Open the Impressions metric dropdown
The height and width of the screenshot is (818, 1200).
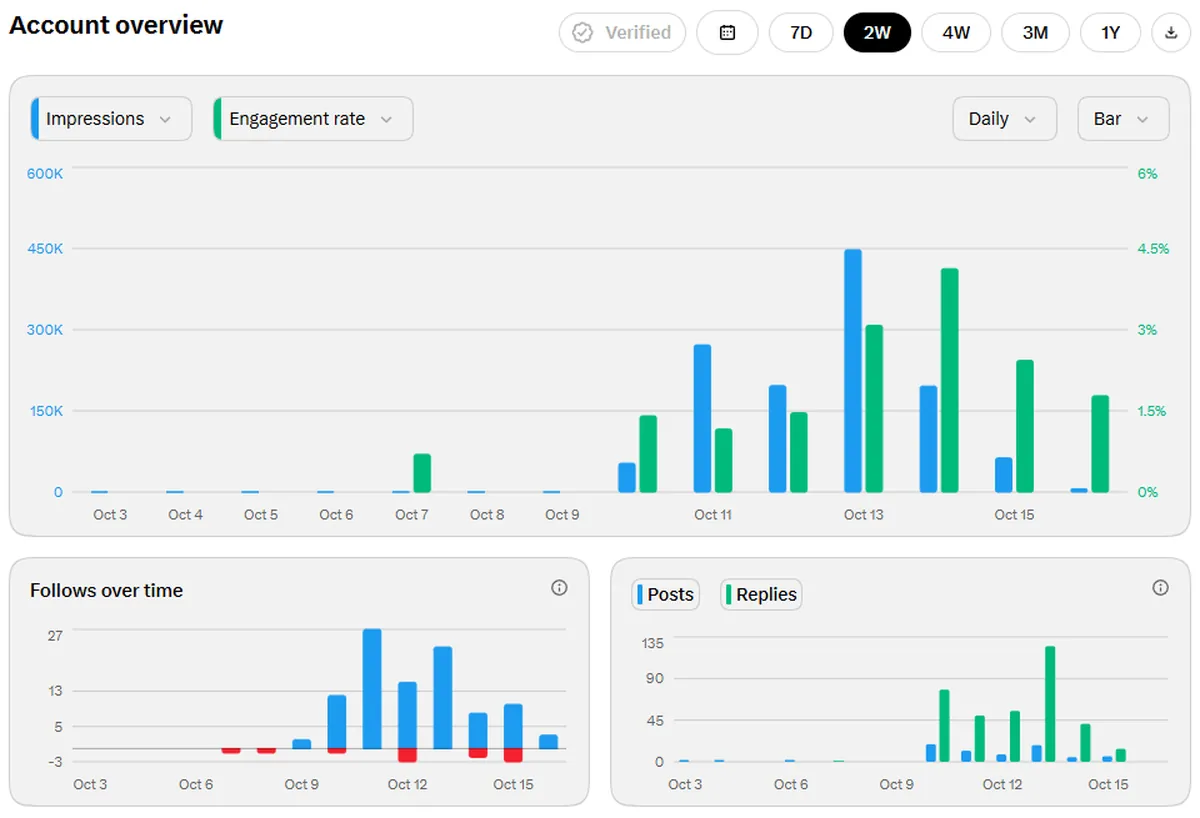point(111,119)
